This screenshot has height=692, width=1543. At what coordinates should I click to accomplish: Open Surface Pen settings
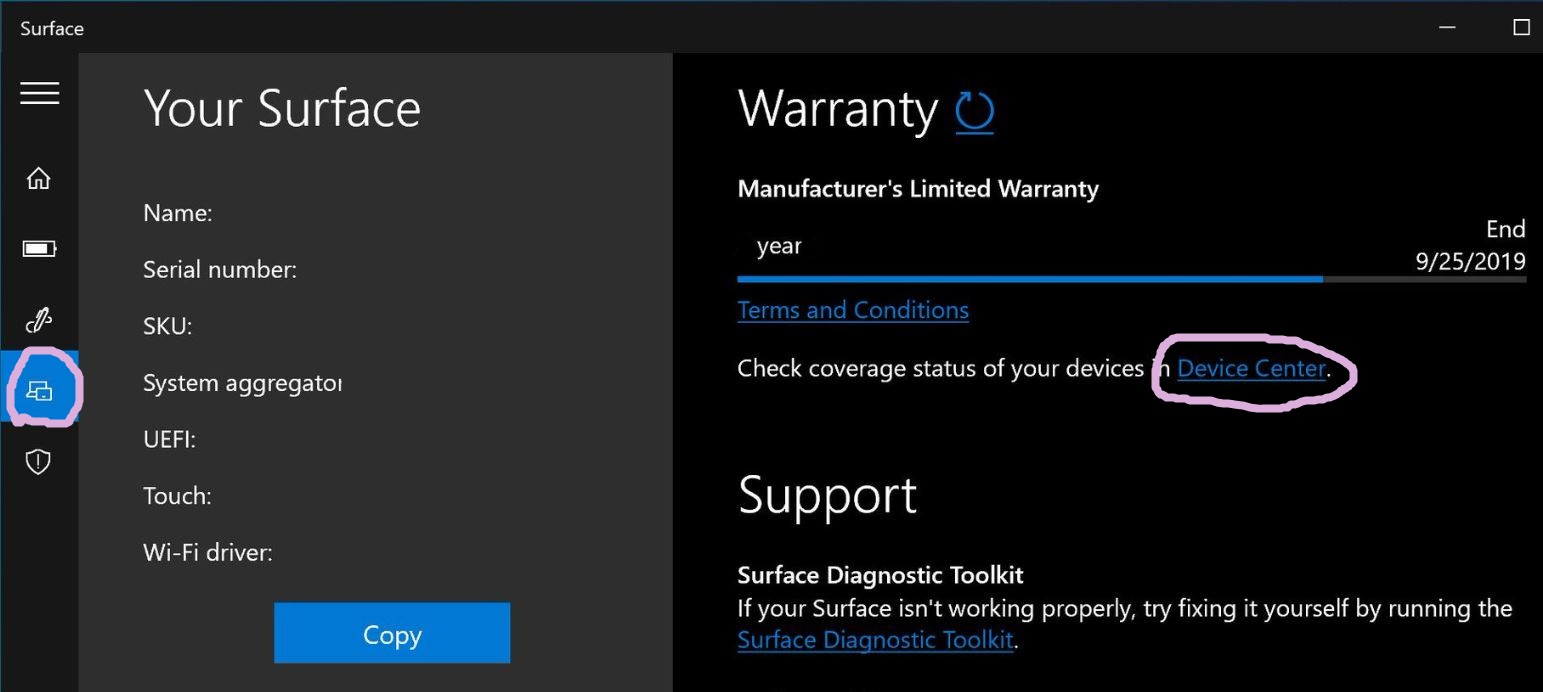[x=38, y=319]
